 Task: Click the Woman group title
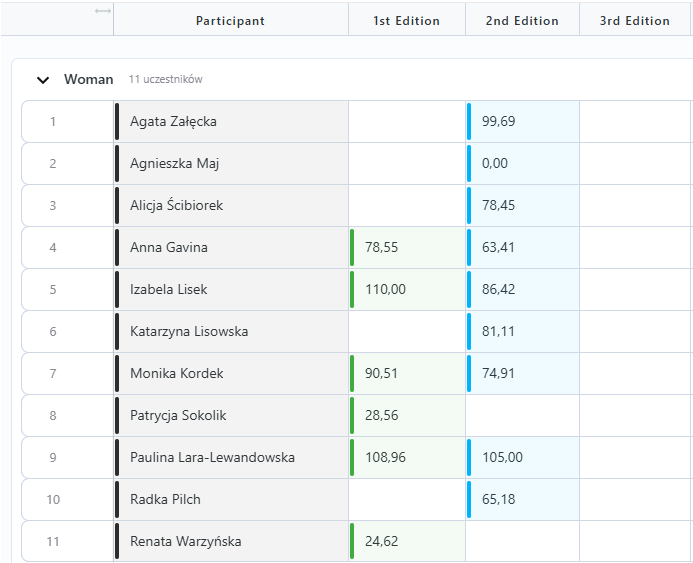point(88,79)
